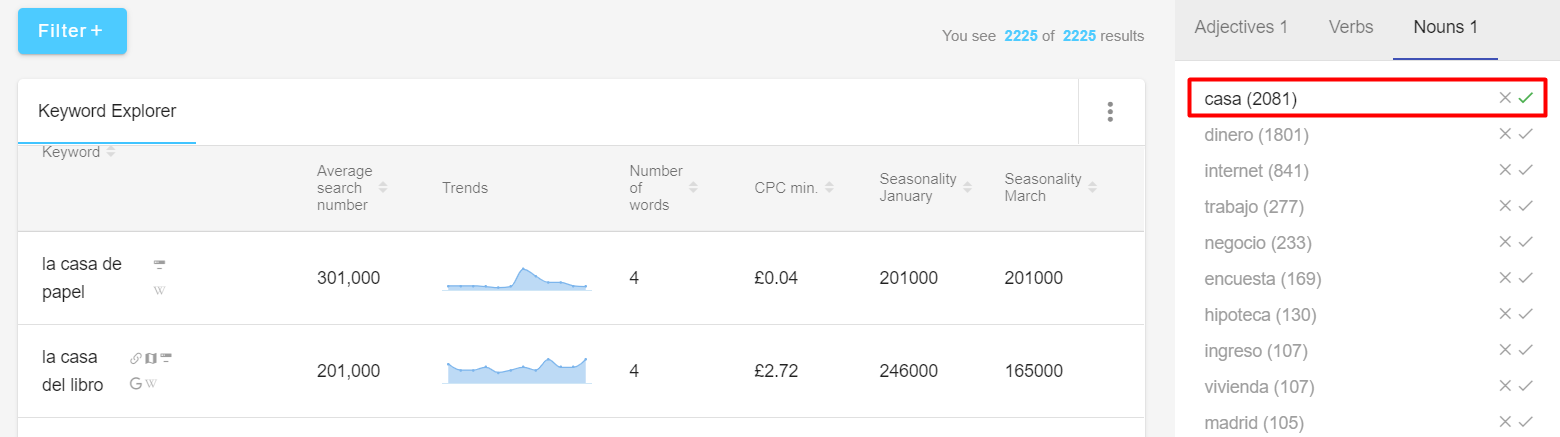The height and width of the screenshot is (437, 1560).
Task: Click the trend chart for la casa de papel
Action: pyautogui.click(x=516, y=278)
